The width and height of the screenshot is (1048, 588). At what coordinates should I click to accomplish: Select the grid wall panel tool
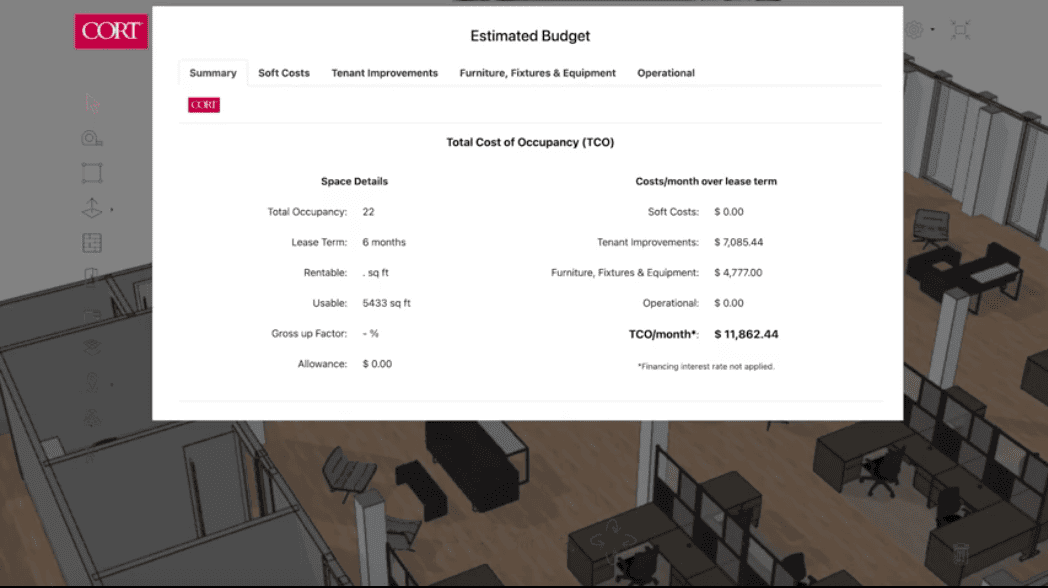click(x=92, y=243)
